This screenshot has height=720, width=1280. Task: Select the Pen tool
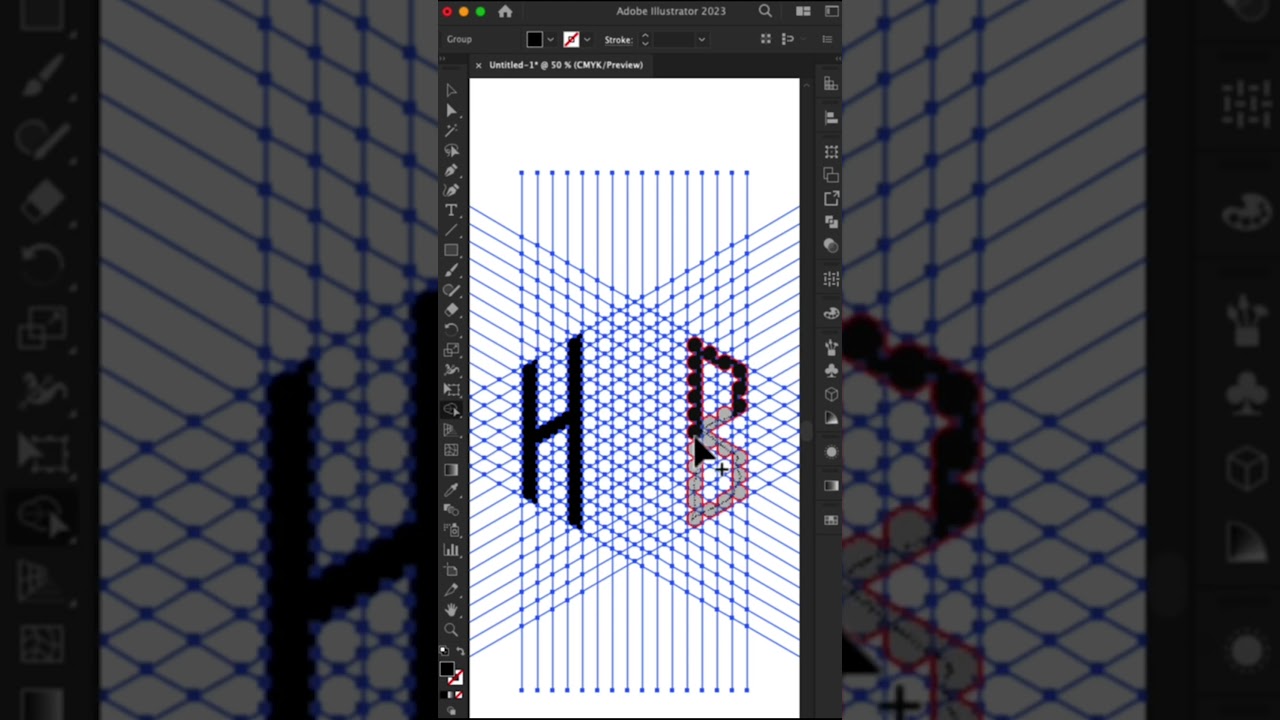pyautogui.click(x=451, y=170)
